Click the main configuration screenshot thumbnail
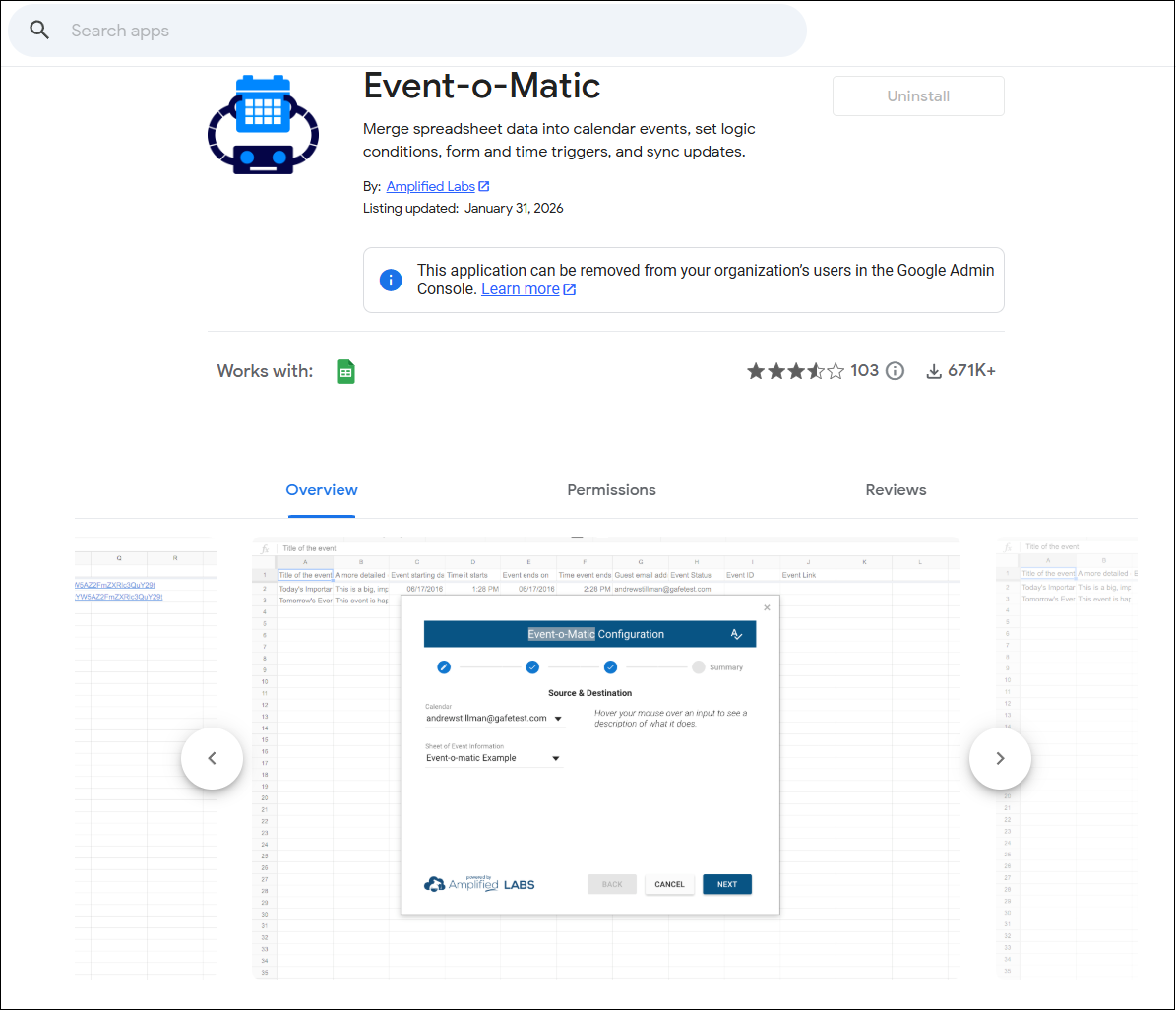1176x1013 pixels. [606, 758]
